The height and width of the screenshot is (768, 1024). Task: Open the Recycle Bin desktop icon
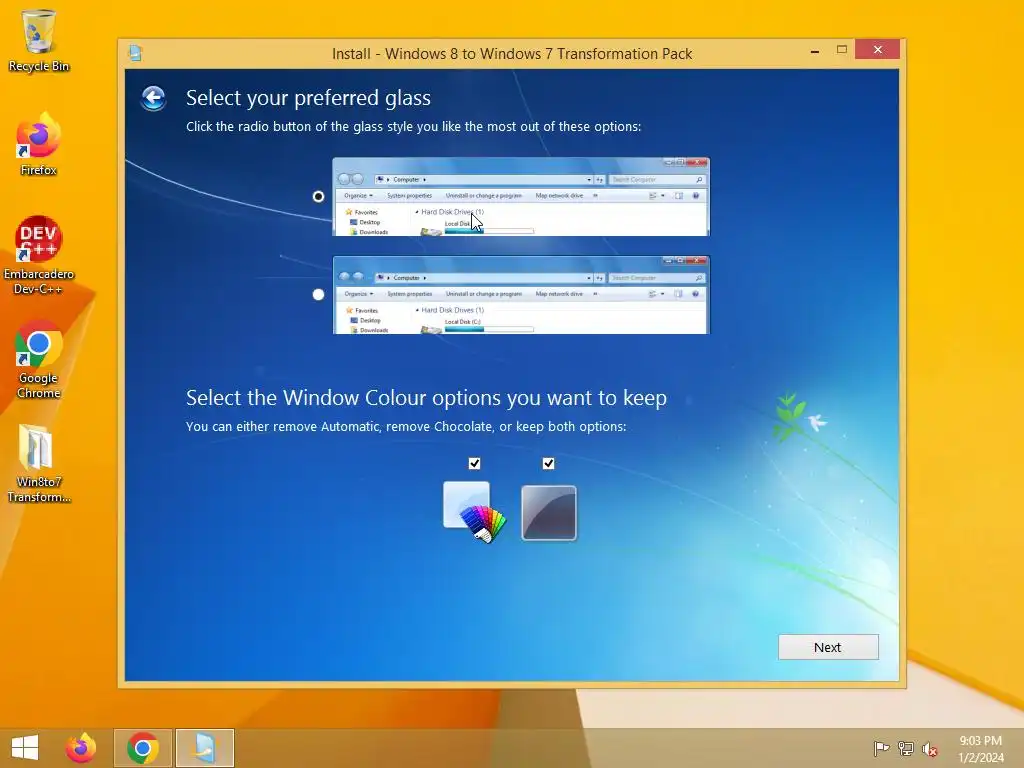(x=39, y=40)
